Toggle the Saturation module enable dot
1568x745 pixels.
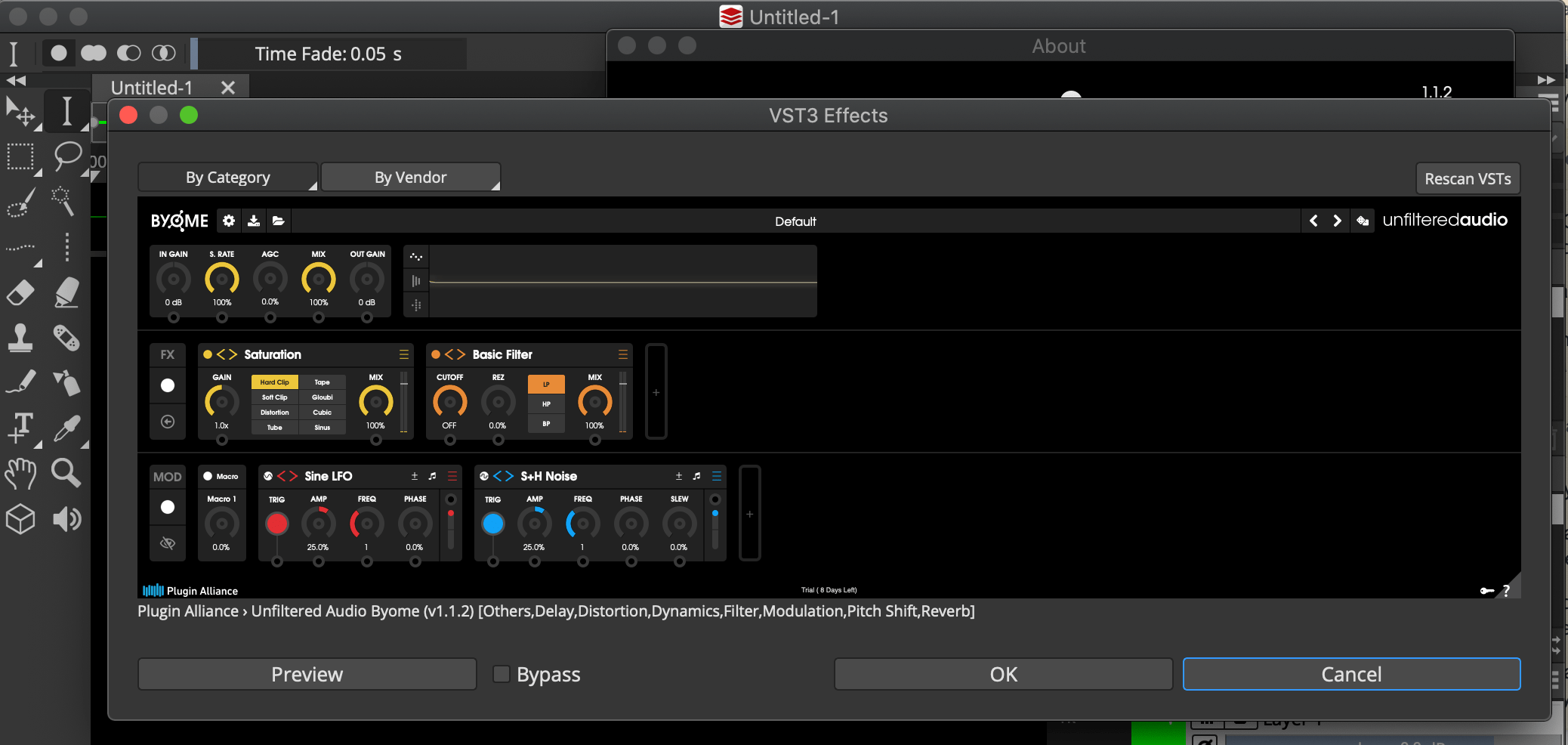click(x=208, y=354)
